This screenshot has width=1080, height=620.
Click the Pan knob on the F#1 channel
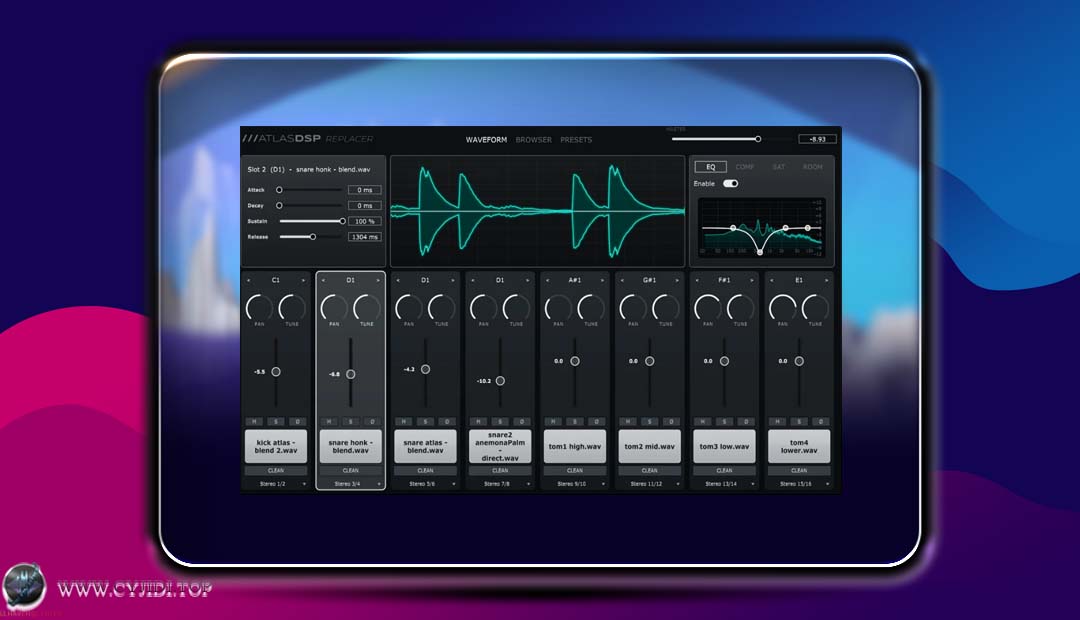[x=707, y=307]
